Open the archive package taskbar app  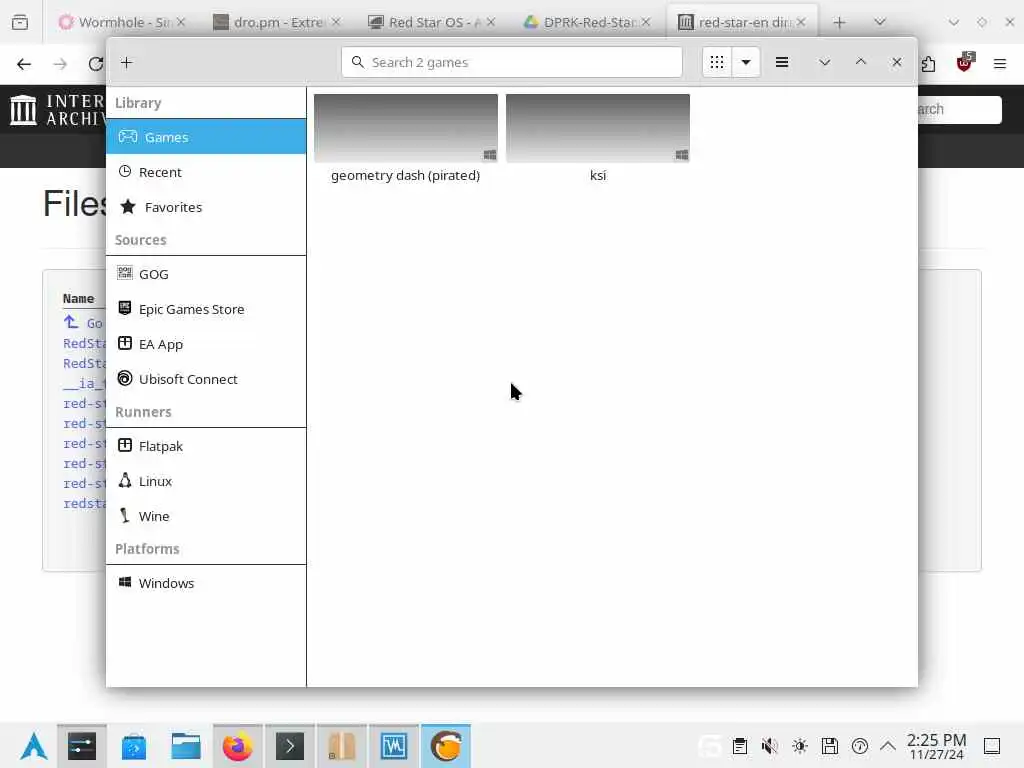(342, 746)
